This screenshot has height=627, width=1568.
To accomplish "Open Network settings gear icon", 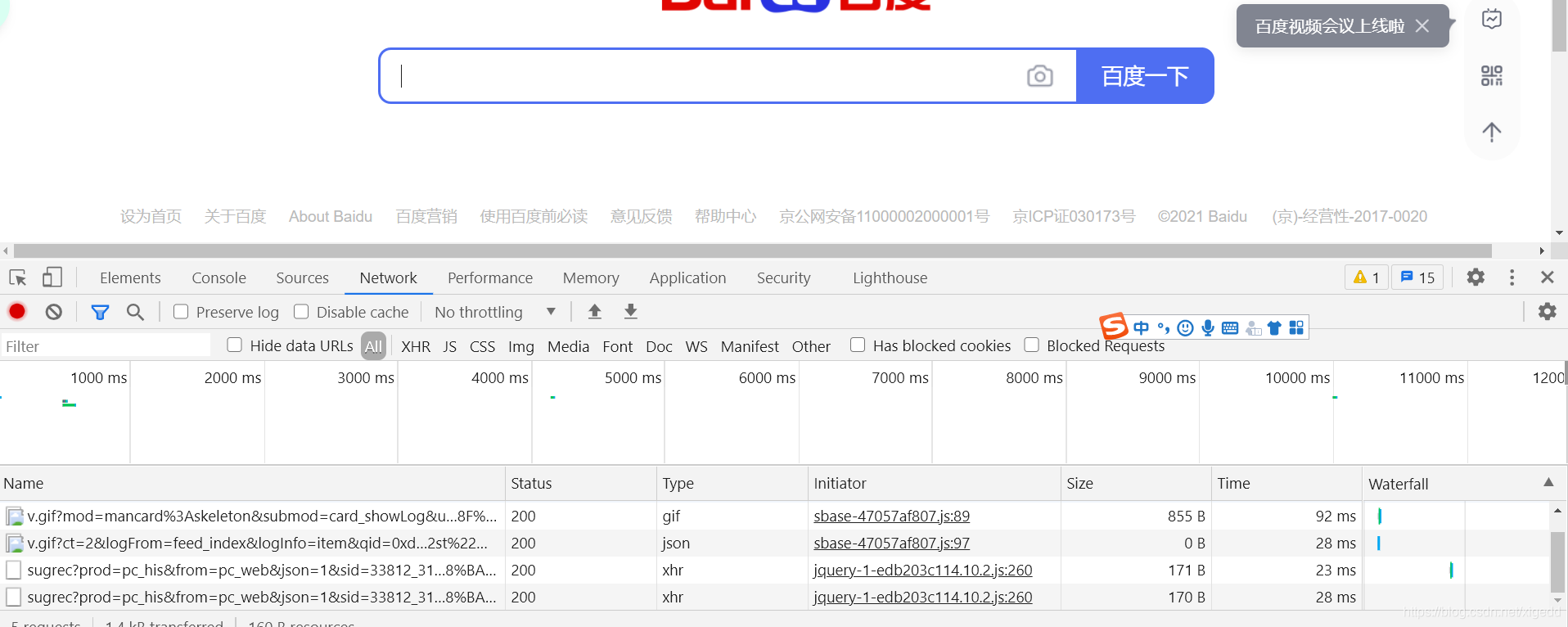I will pyautogui.click(x=1547, y=311).
